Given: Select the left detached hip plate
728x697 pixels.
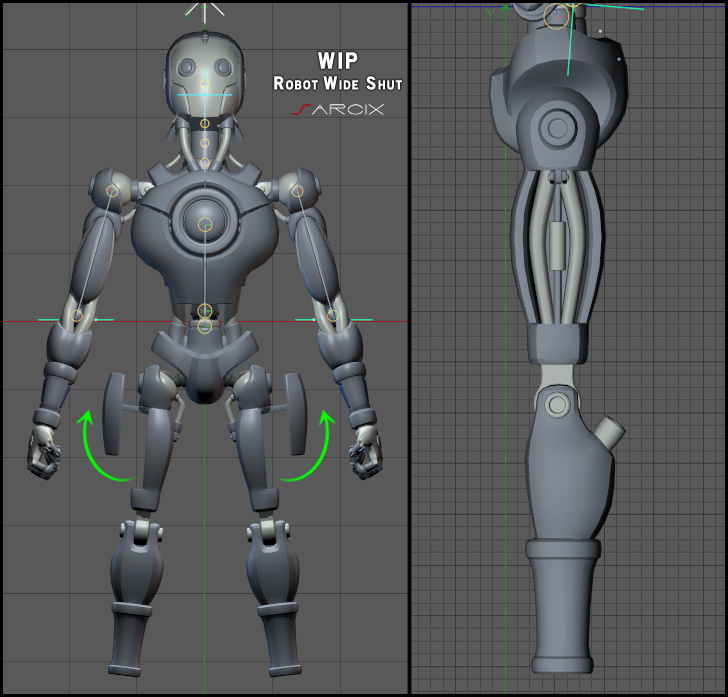Looking at the screenshot, I should (114, 413).
